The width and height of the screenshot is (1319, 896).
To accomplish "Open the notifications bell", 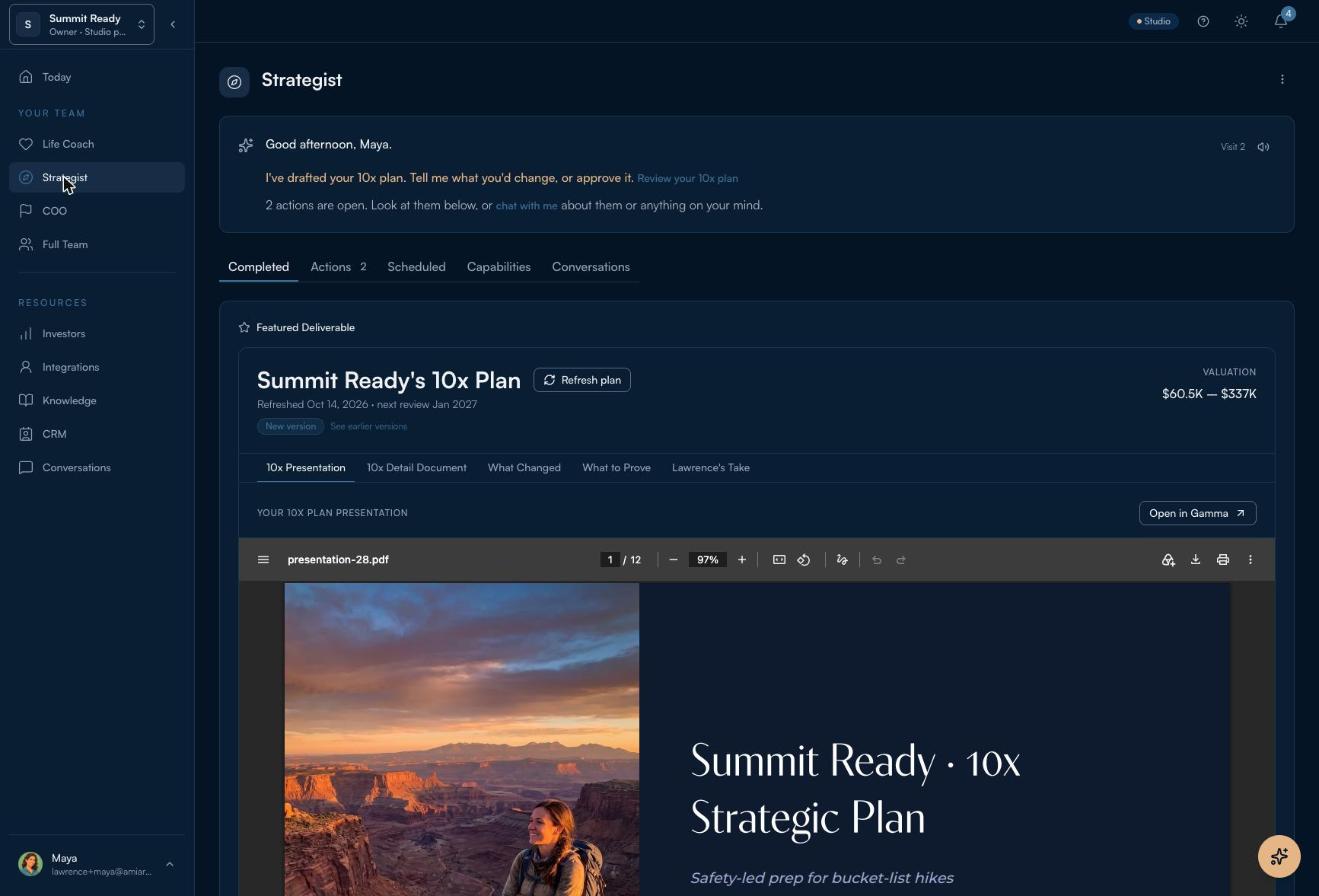I will tap(1281, 21).
